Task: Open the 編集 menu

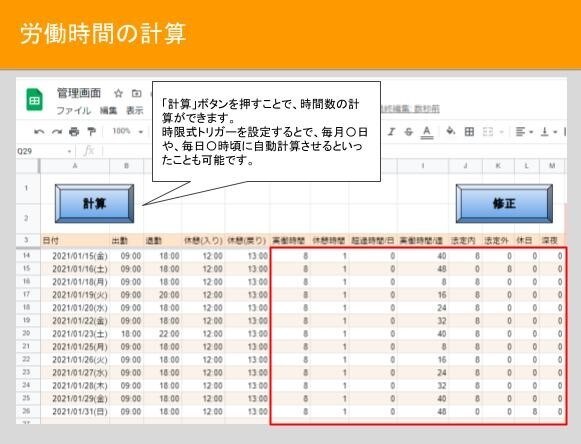Action: (x=108, y=110)
